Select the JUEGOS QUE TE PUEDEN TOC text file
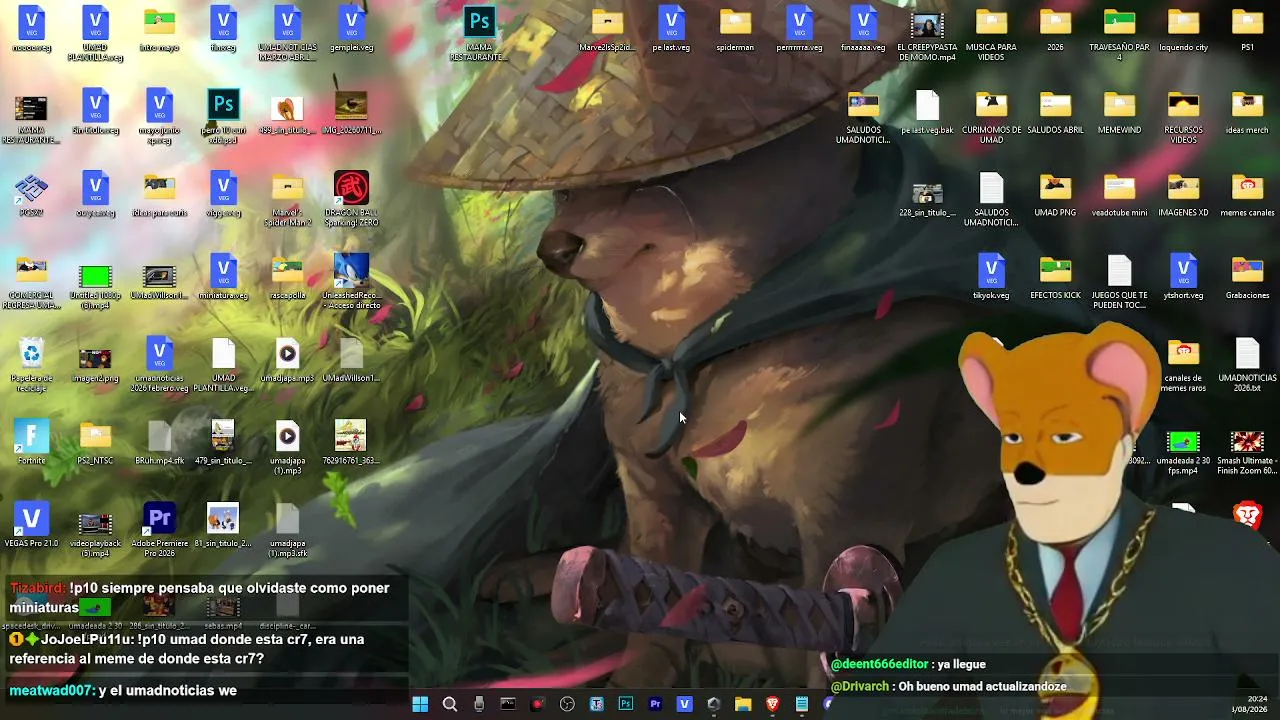Screen dimensions: 1280x720 tap(1119, 282)
